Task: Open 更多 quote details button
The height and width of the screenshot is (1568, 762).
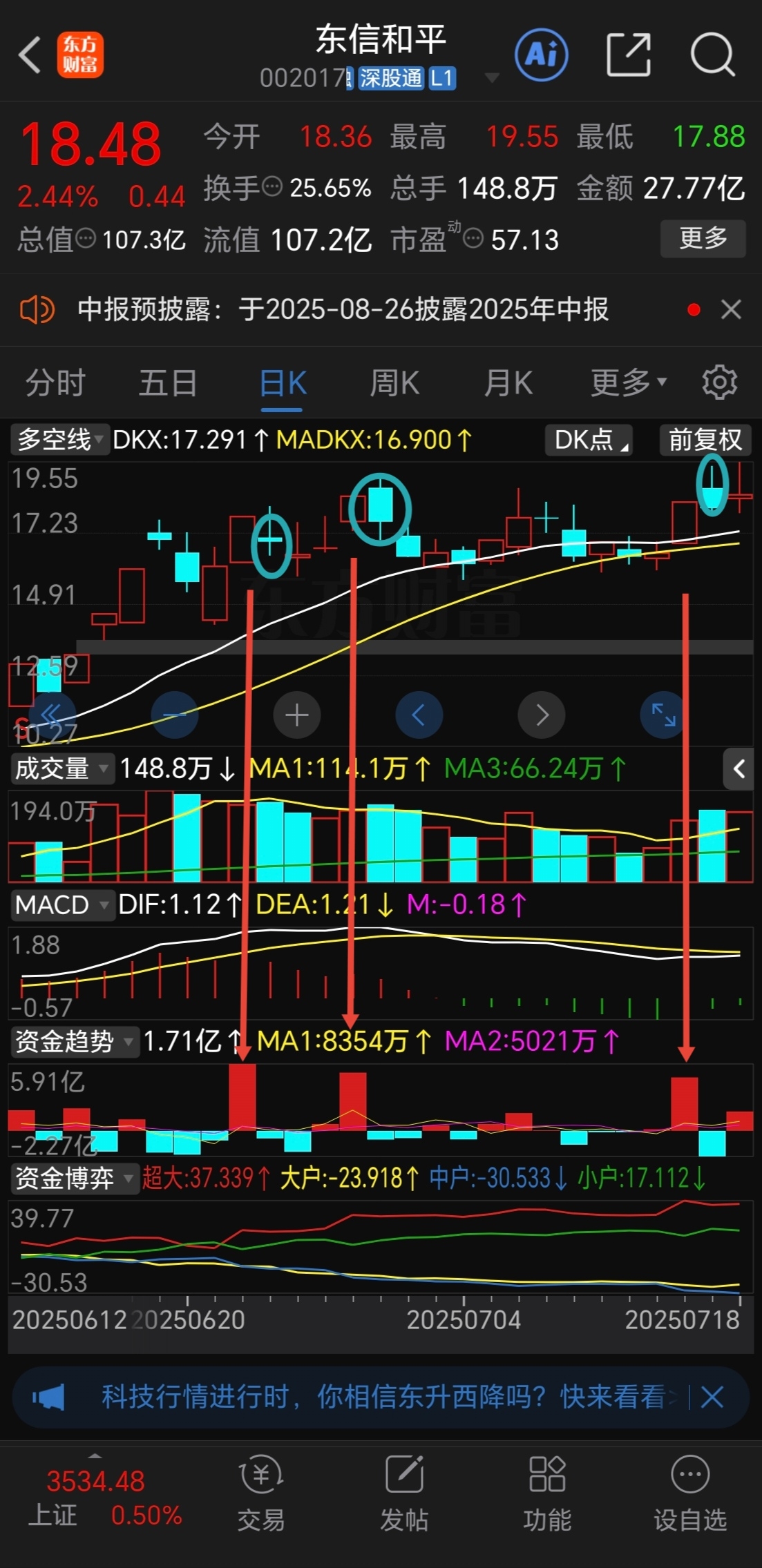Action: [703, 238]
